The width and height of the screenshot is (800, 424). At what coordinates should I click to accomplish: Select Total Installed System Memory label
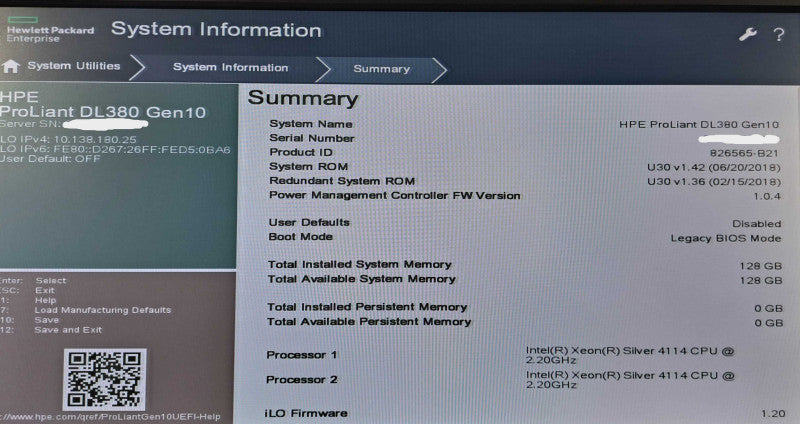[360, 264]
